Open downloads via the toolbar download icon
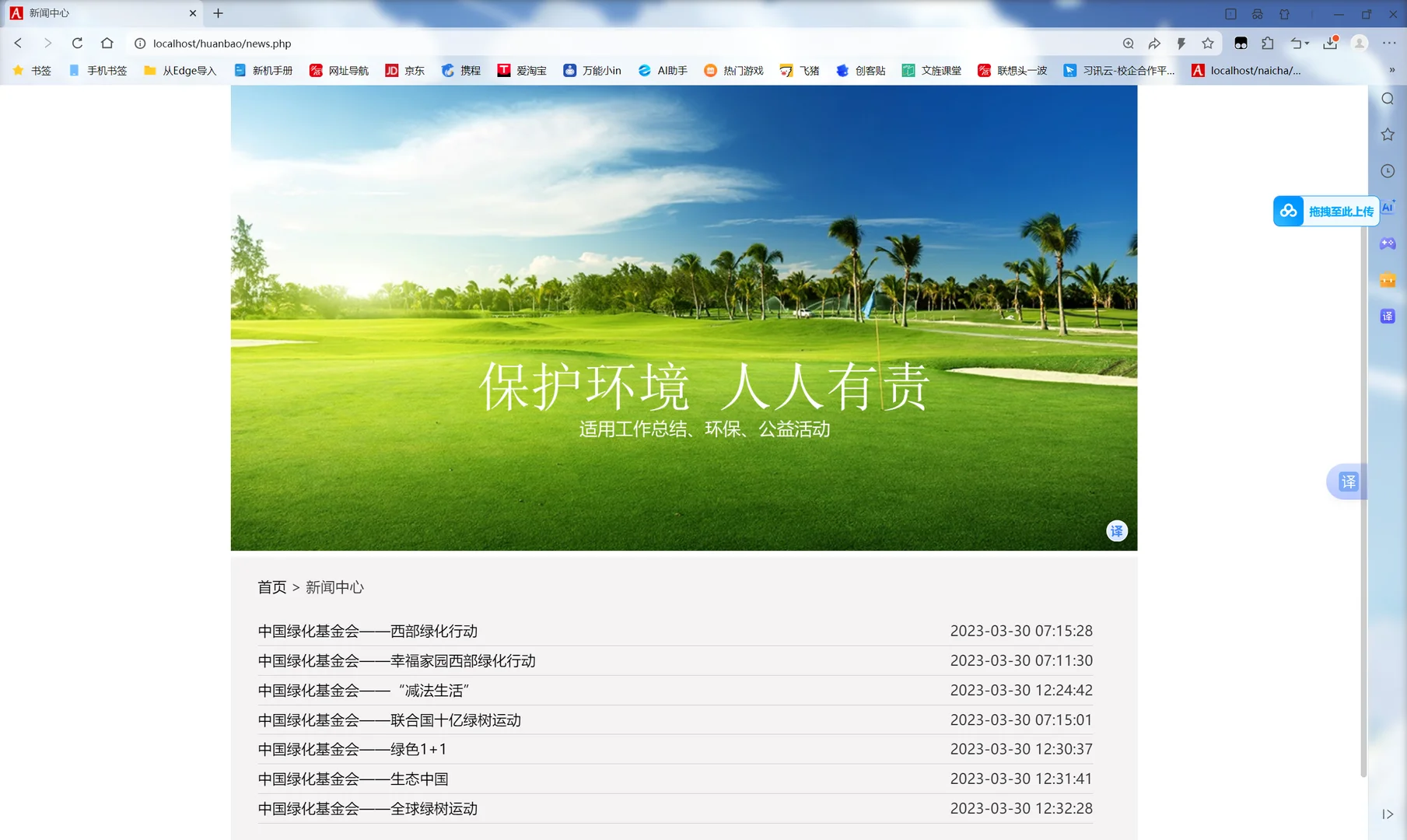The width and height of the screenshot is (1407, 840). pyautogui.click(x=1328, y=43)
